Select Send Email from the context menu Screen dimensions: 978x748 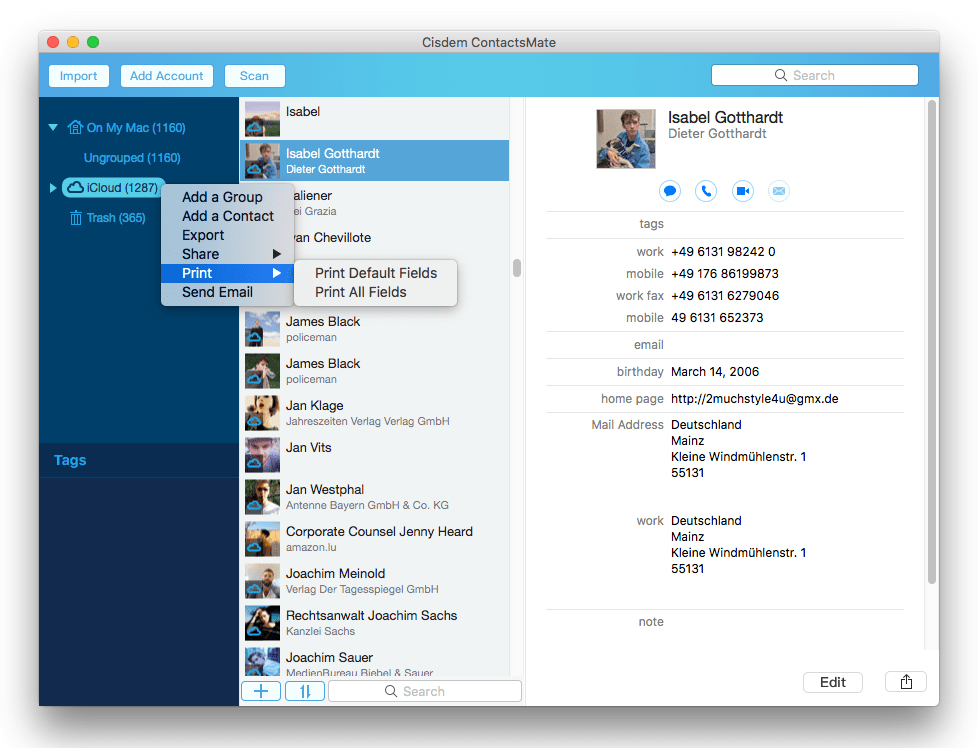(215, 291)
